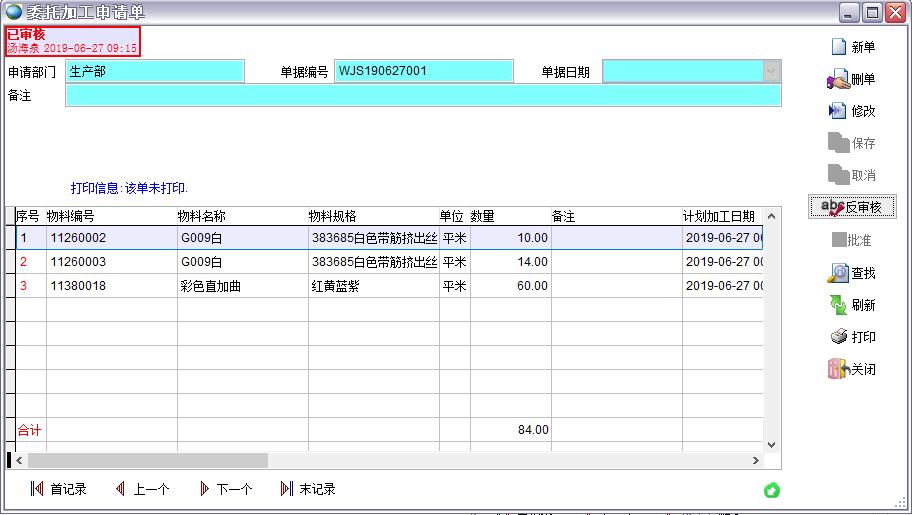Click the 申请部门 field showing 生产部

pos(154,71)
